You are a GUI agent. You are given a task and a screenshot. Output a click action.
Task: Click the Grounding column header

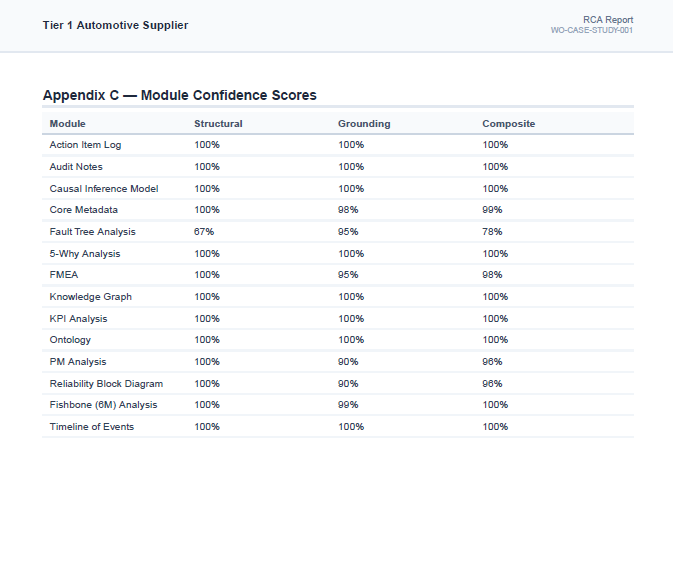(x=364, y=124)
